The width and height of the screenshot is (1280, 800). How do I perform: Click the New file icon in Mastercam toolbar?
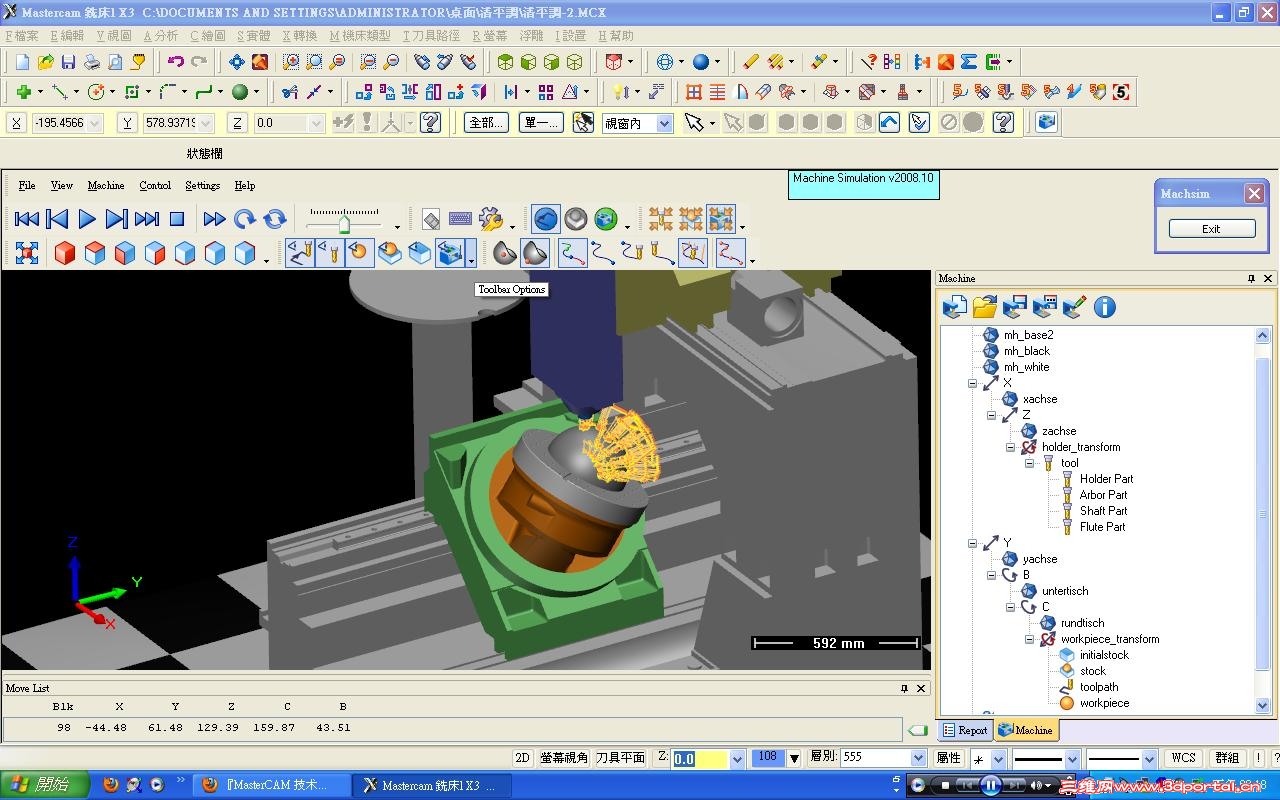tap(23, 62)
